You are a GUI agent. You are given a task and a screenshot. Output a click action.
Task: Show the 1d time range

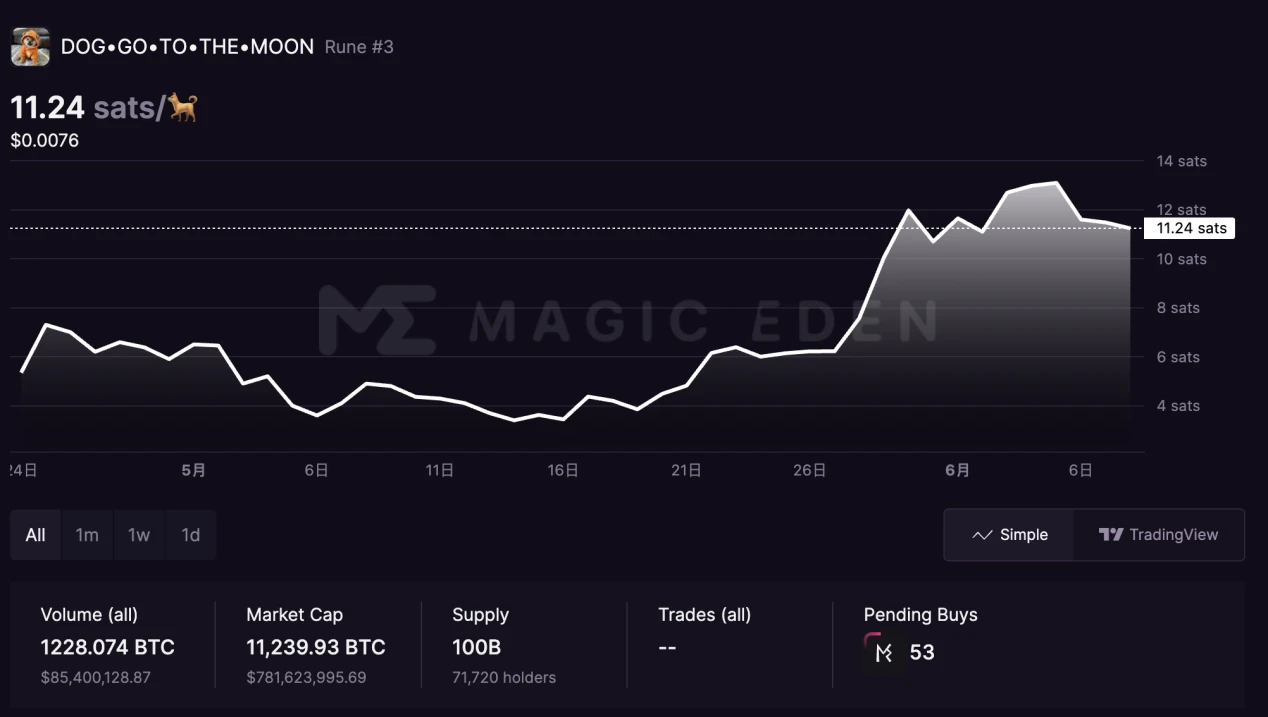[190, 535]
